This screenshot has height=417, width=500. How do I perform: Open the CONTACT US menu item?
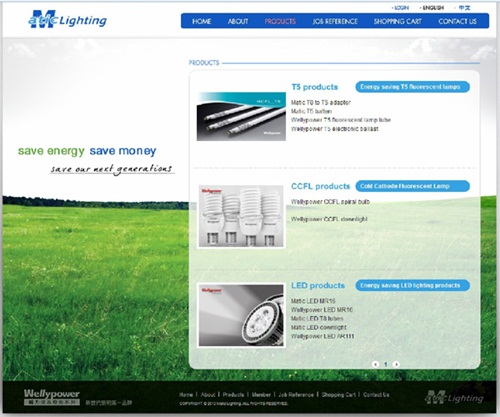click(x=457, y=21)
